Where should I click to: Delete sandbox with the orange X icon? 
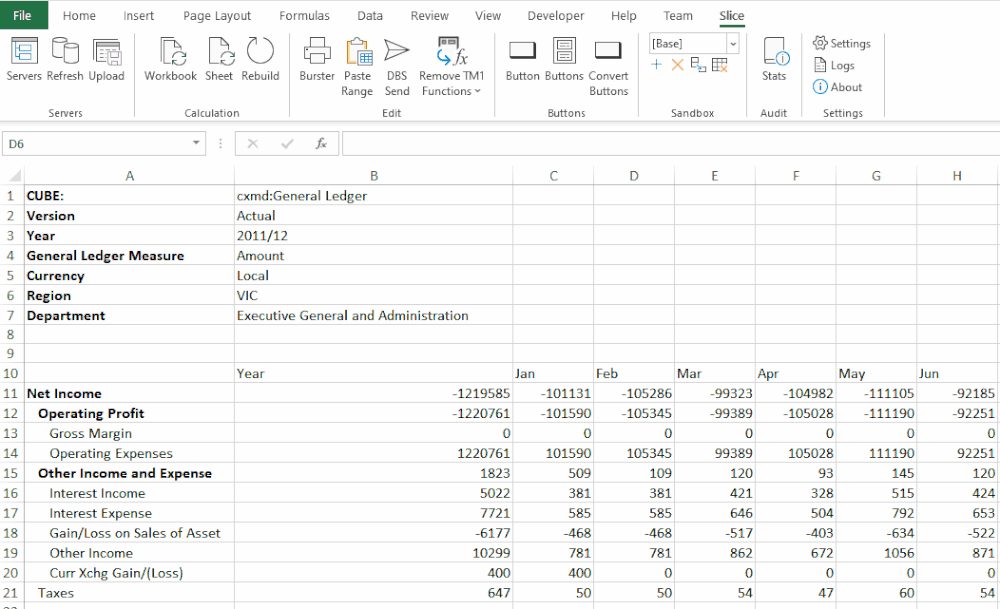click(677, 65)
